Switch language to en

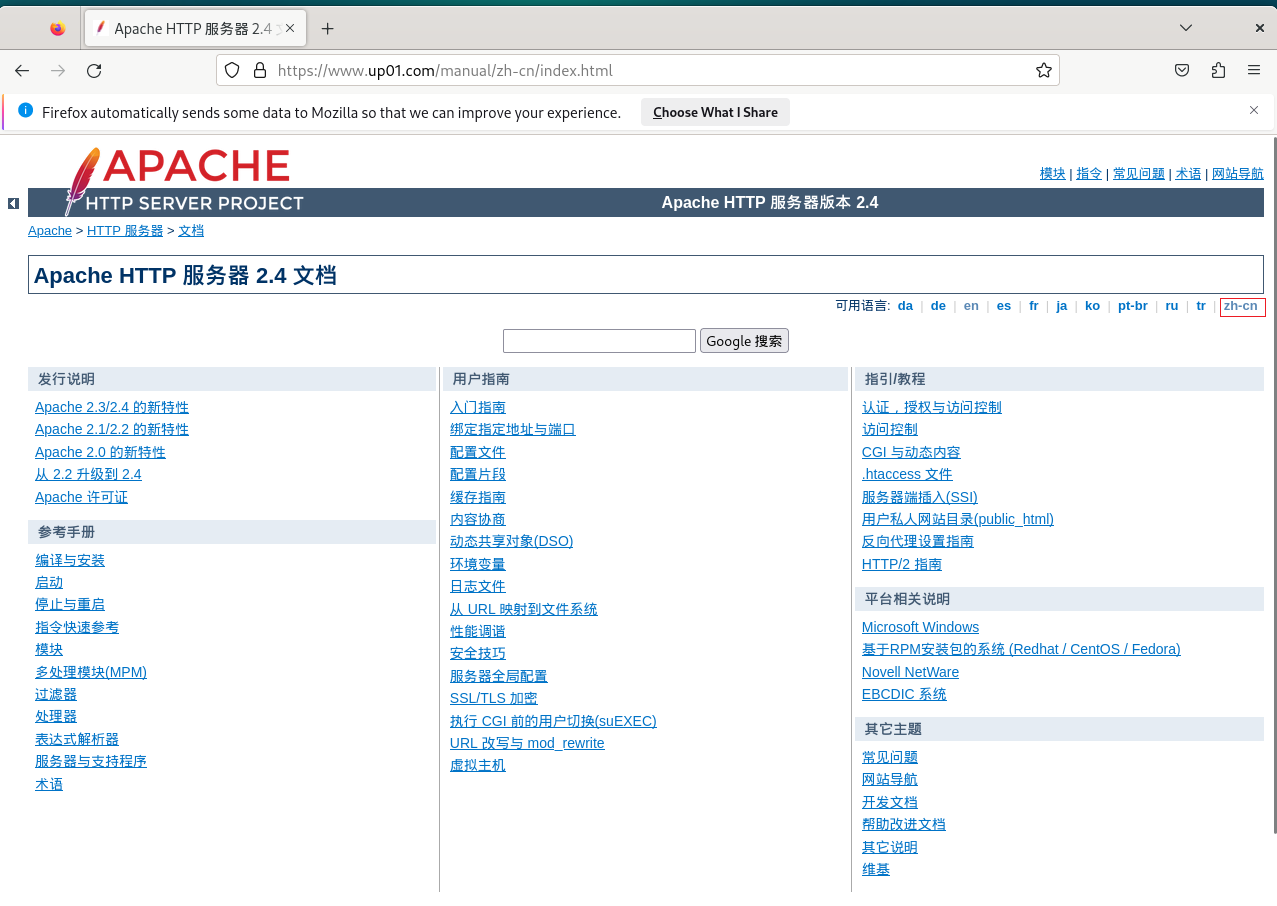(x=971, y=306)
